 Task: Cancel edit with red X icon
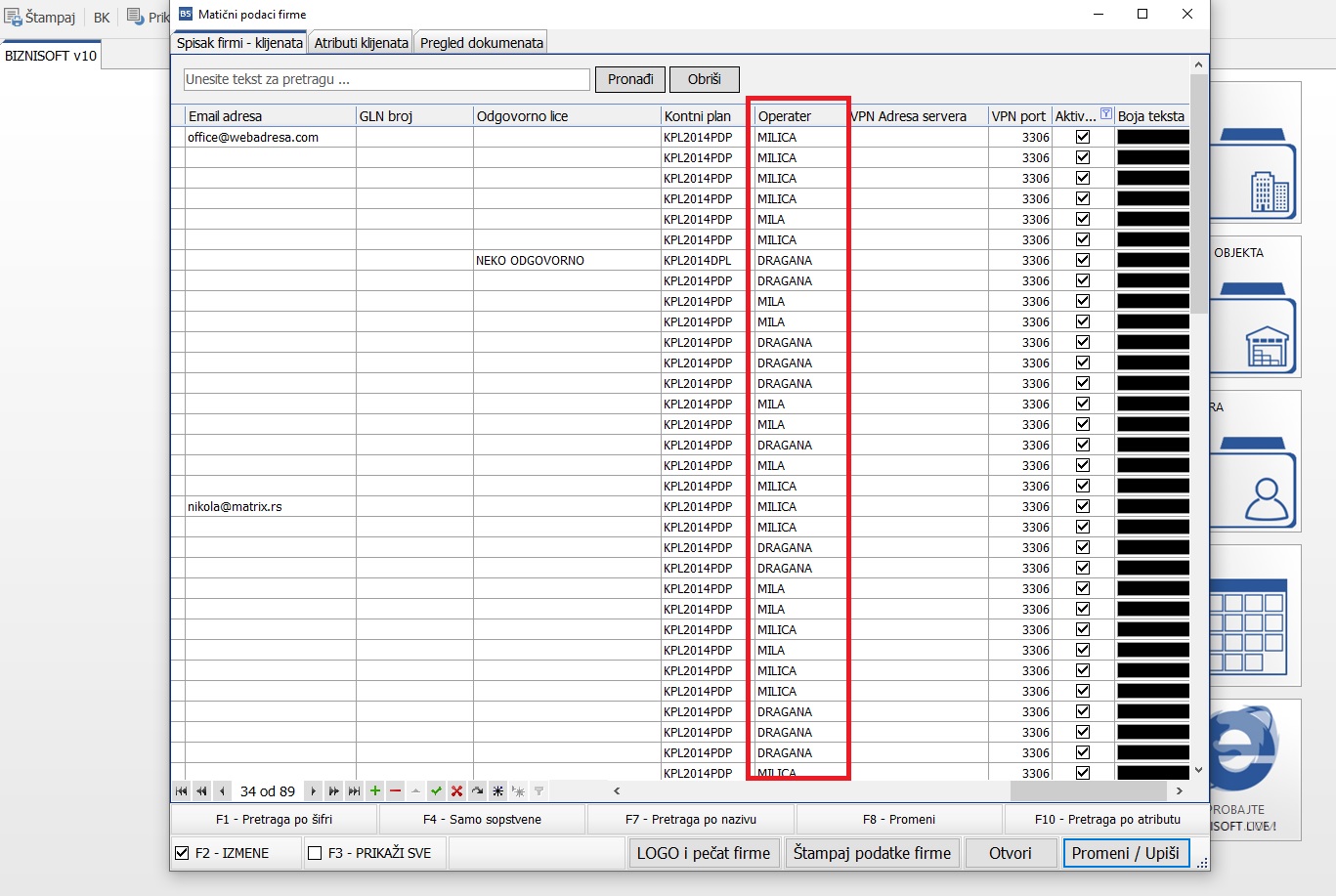click(x=456, y=791)
